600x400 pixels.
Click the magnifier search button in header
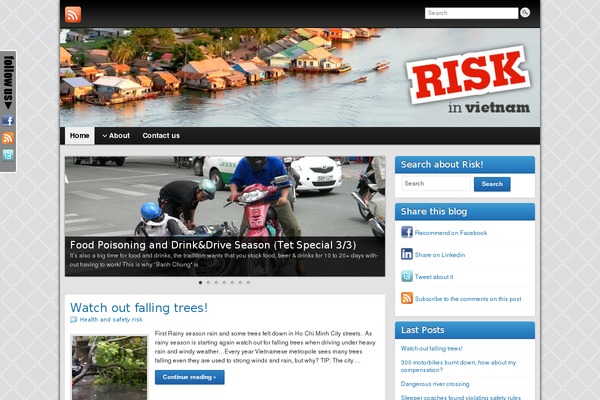[x=525, y=13]
